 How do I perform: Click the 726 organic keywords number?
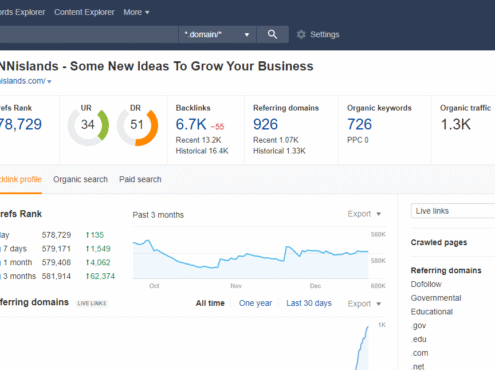[x=359, y=124]
